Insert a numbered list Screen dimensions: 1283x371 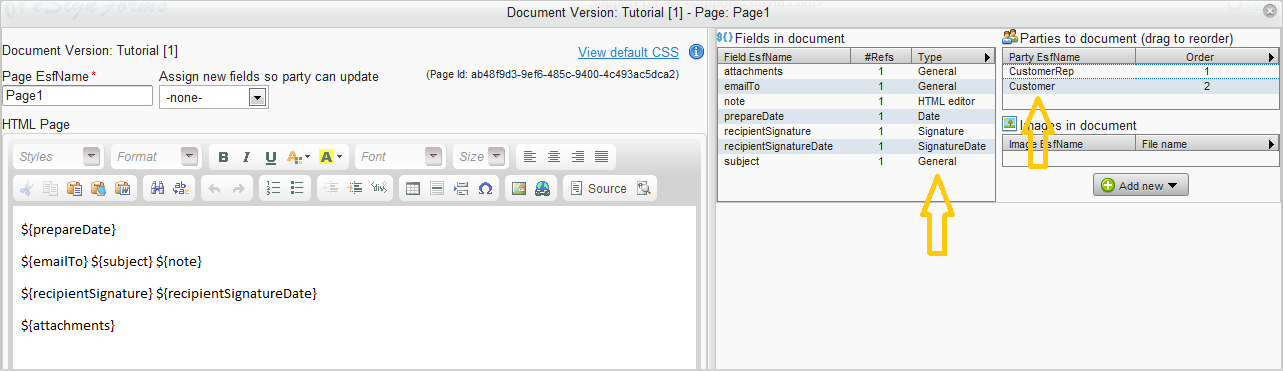coord(273,188)
